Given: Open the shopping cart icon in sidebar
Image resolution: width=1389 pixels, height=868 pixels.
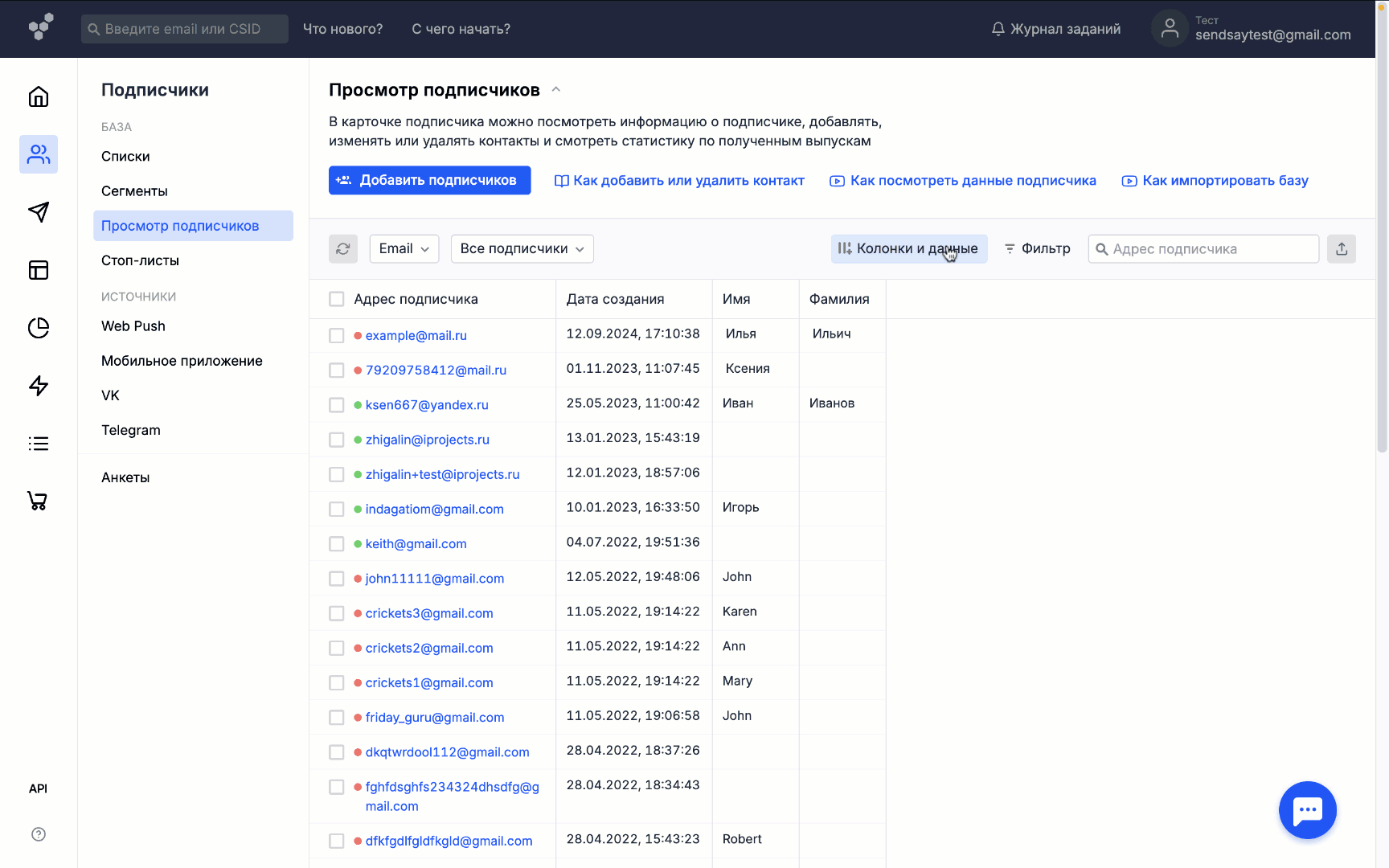Looking at the screenshot, I should click(39, 501).
